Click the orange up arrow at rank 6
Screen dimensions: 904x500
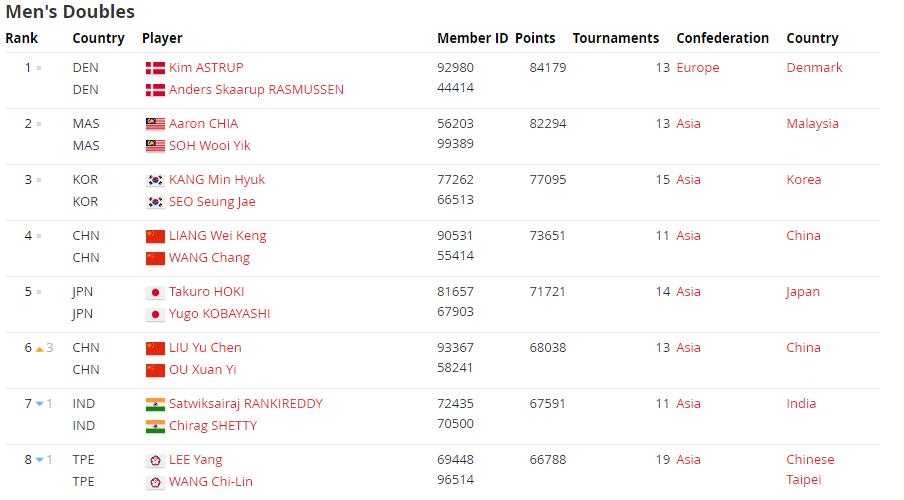tap(39, 349)
